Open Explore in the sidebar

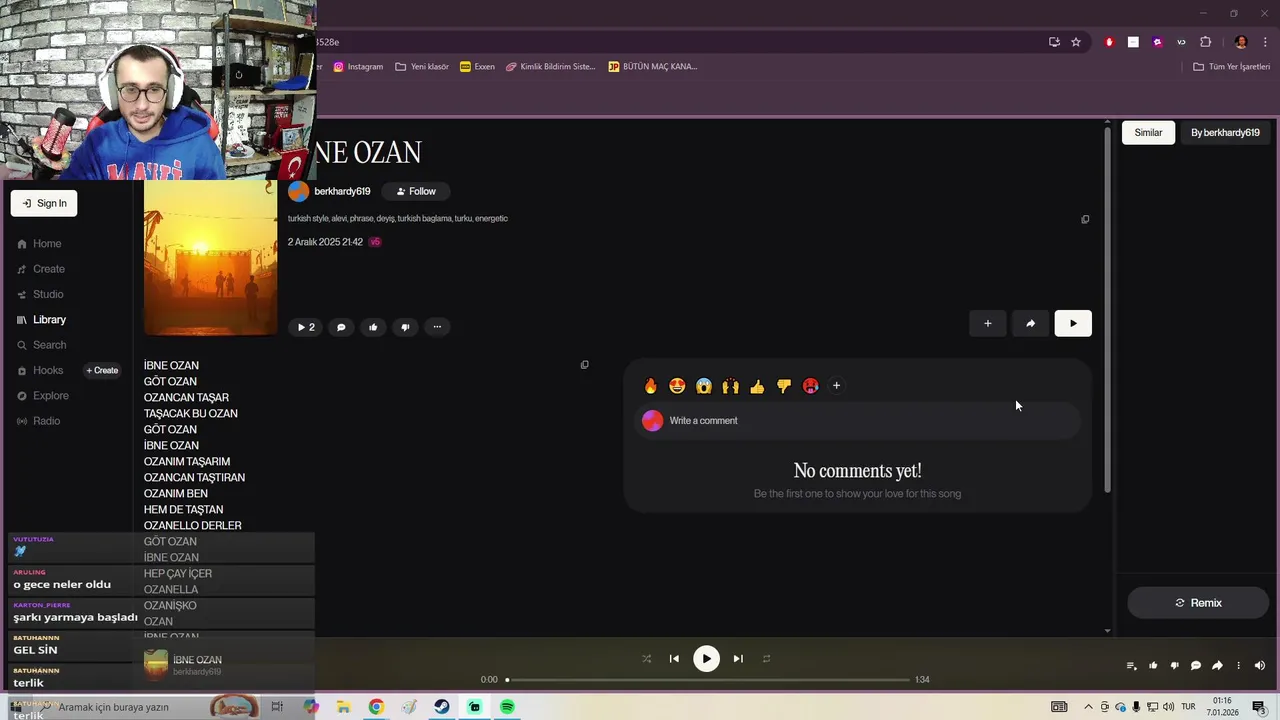point(42,396)
